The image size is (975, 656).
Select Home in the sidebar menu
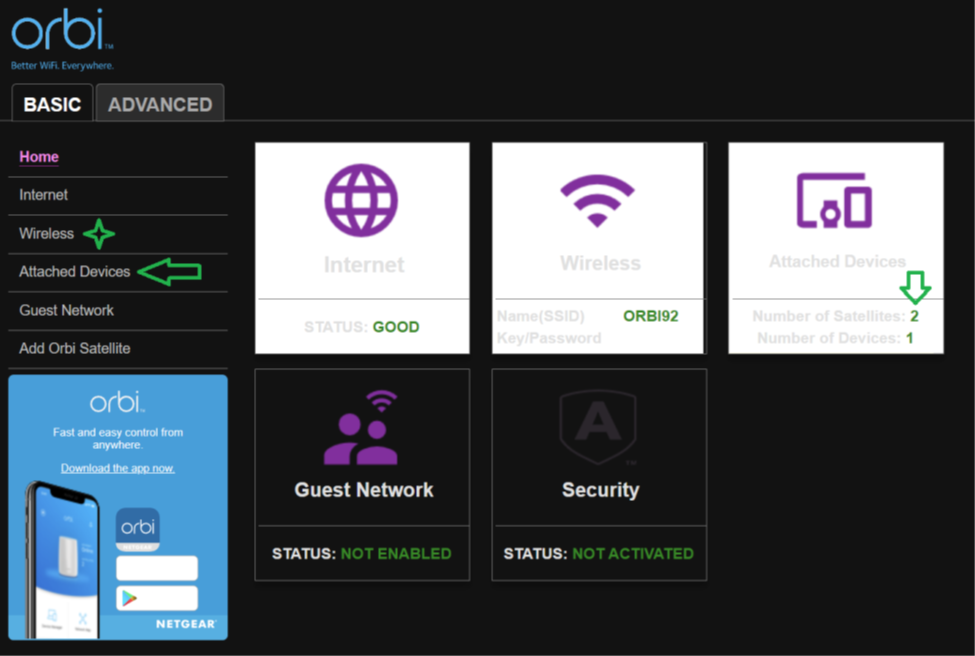coord(39,157)
